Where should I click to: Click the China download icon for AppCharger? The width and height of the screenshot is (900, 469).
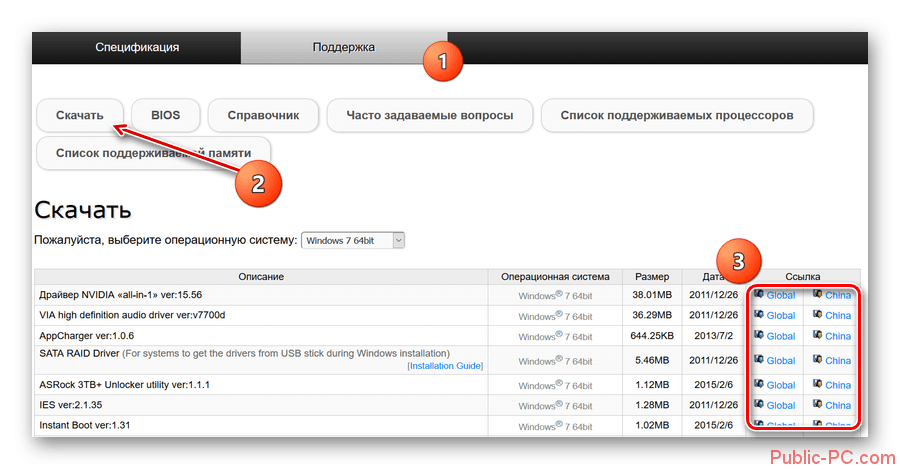[817, 335]
